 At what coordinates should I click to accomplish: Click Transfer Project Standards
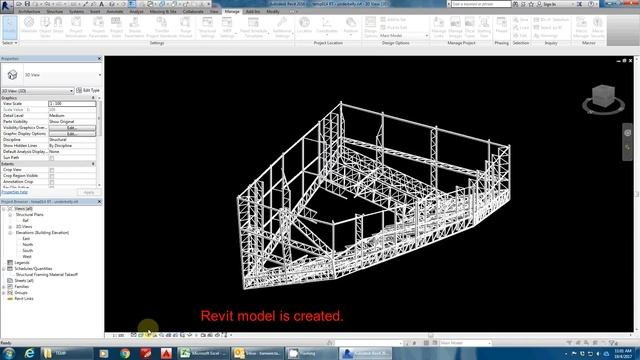tap(162, 27)
